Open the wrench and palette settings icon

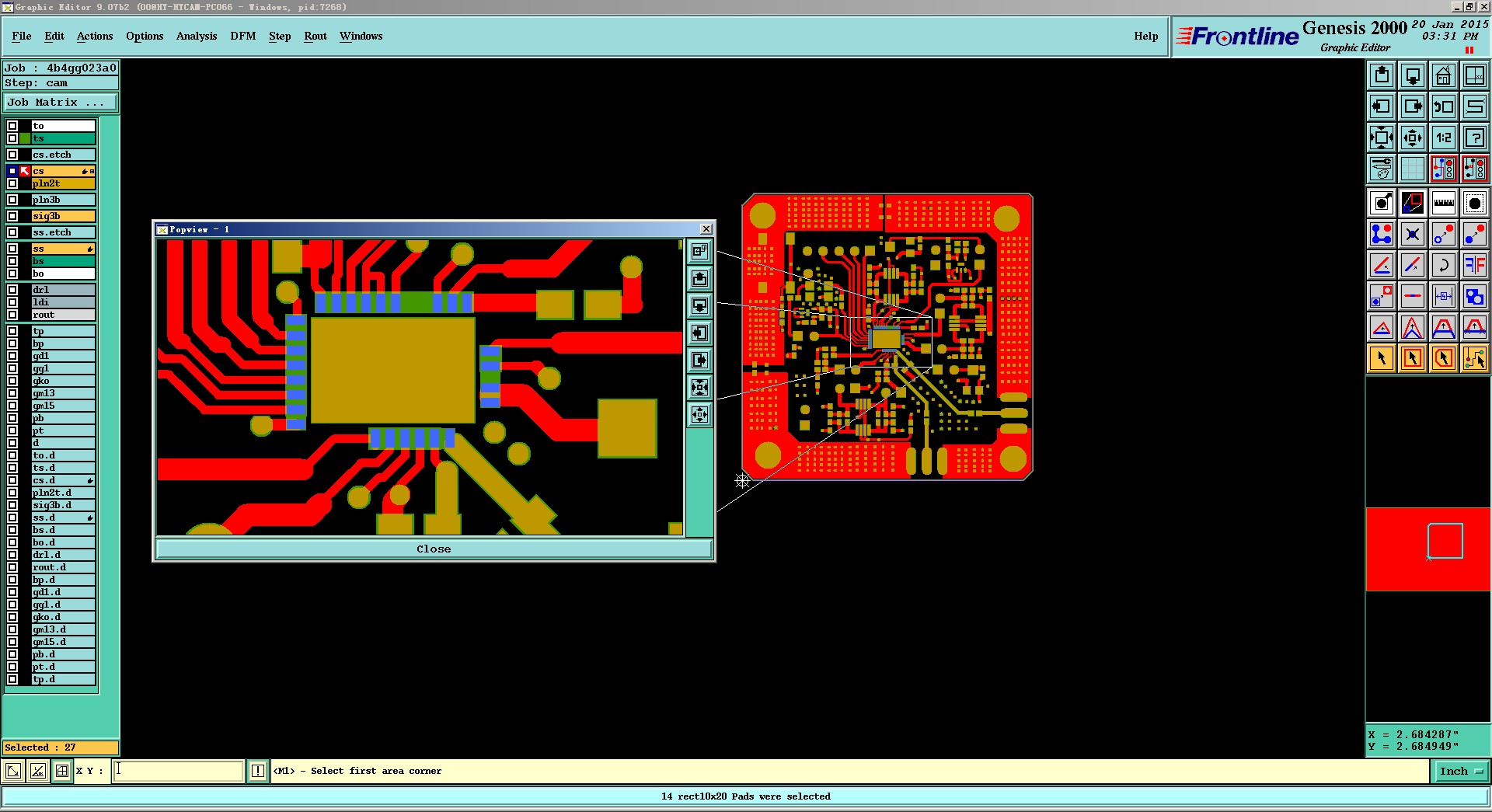pyautogui.click(x=1382, y=169)
